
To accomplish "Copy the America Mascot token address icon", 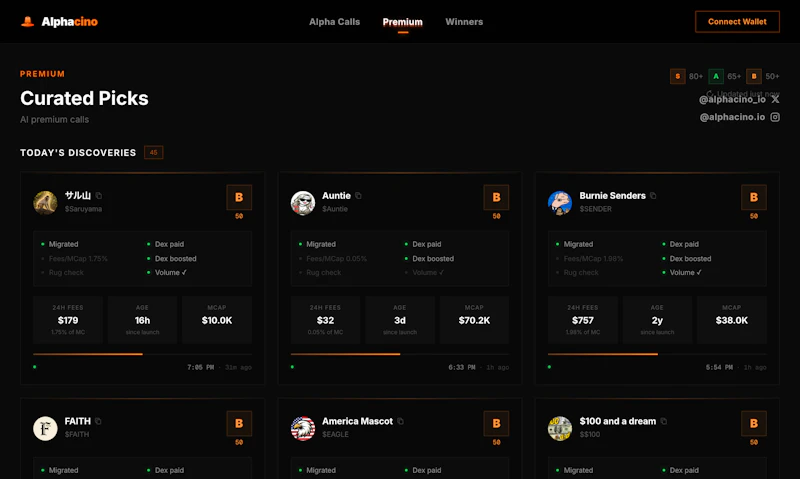I will 401,421.
